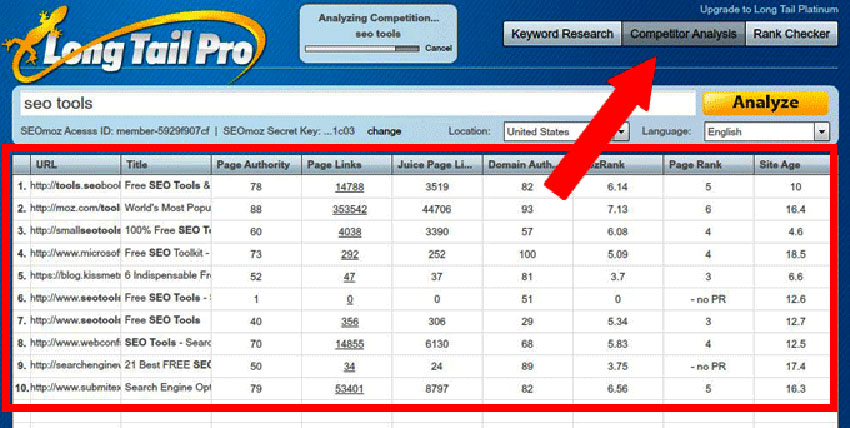
Task: Click Domain Authority value 100
Action: 527,255
